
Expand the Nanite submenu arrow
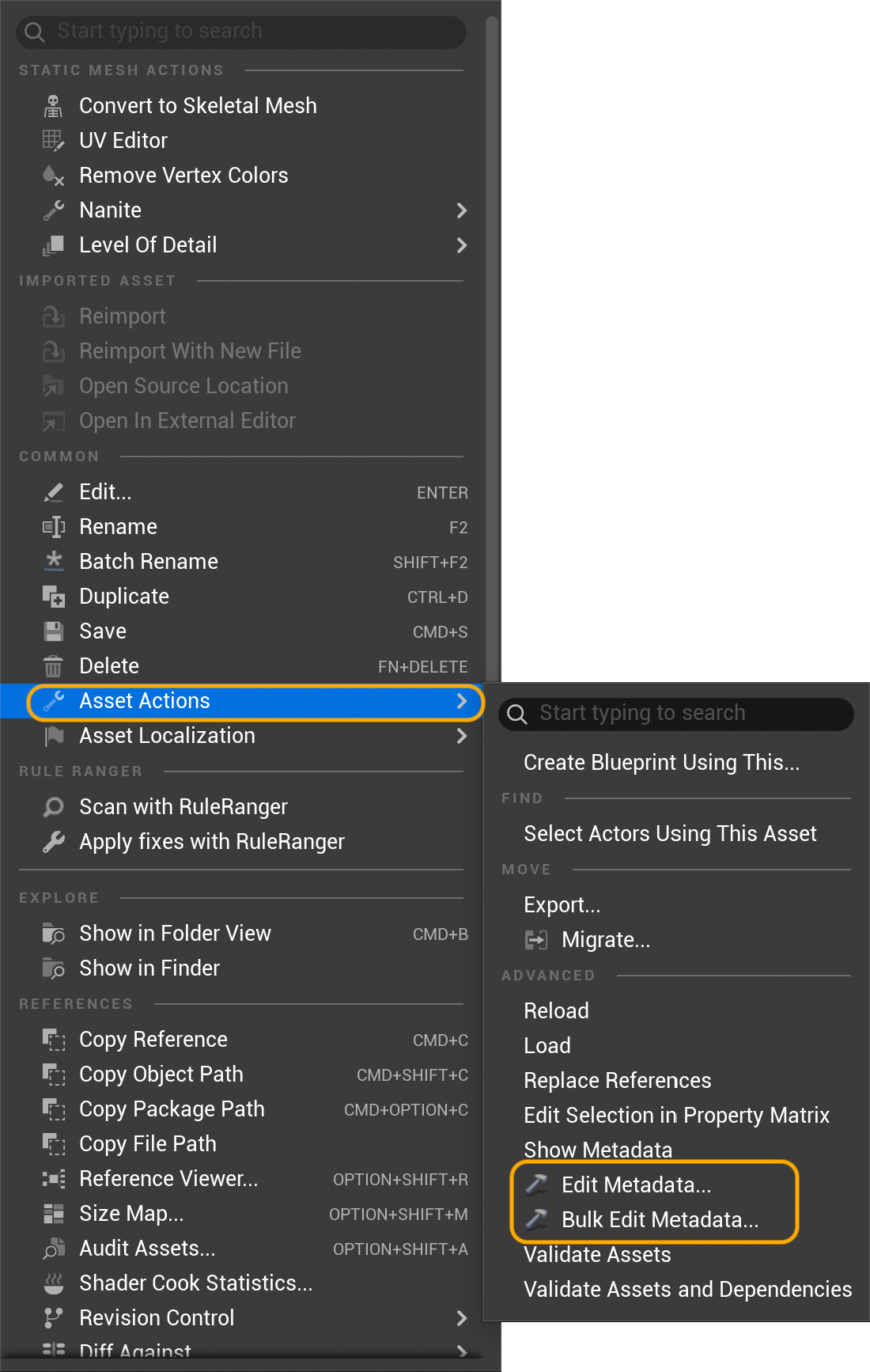(x=462, y=210)
